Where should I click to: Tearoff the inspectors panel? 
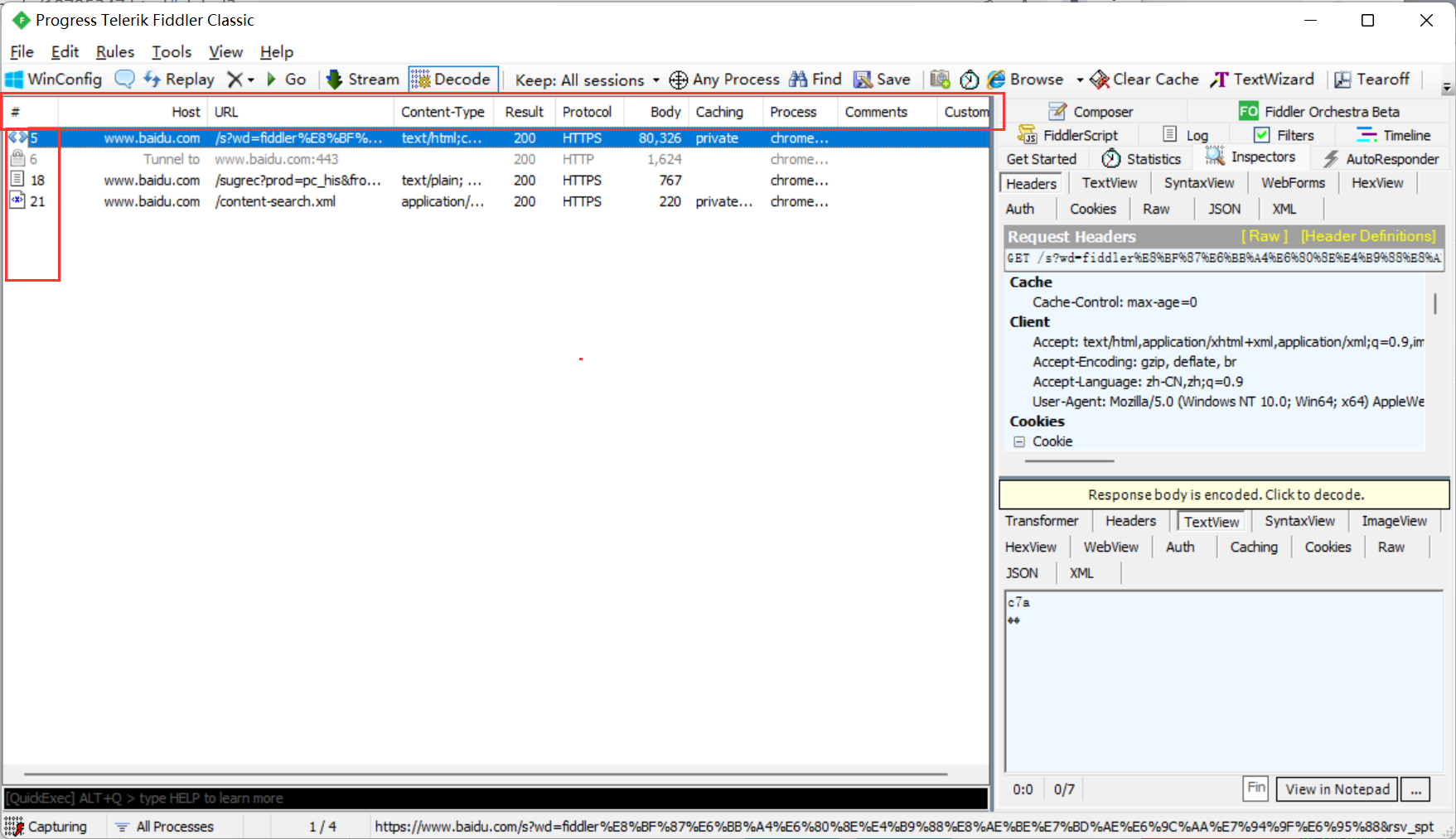pos(1371,80)
